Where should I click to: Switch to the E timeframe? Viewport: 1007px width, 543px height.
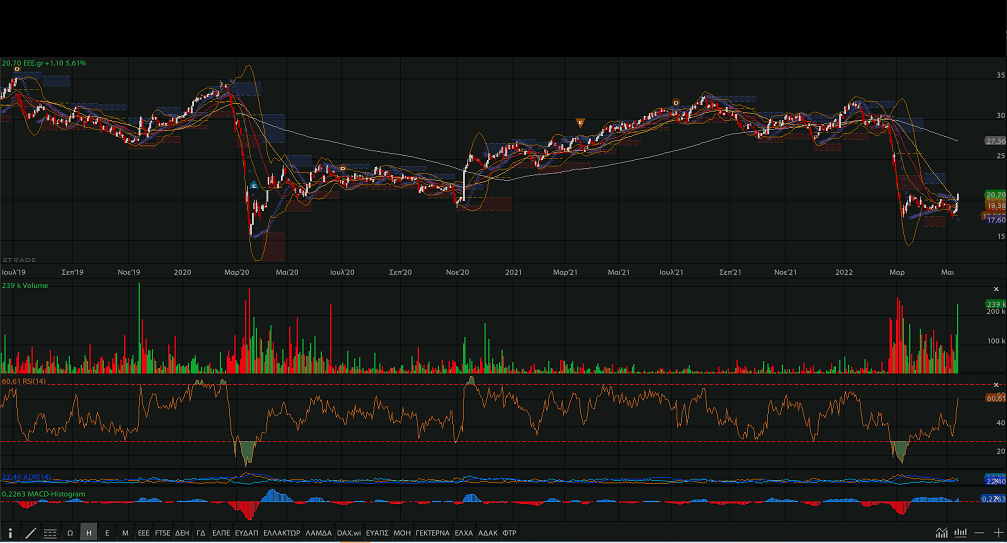pos(107,534)
